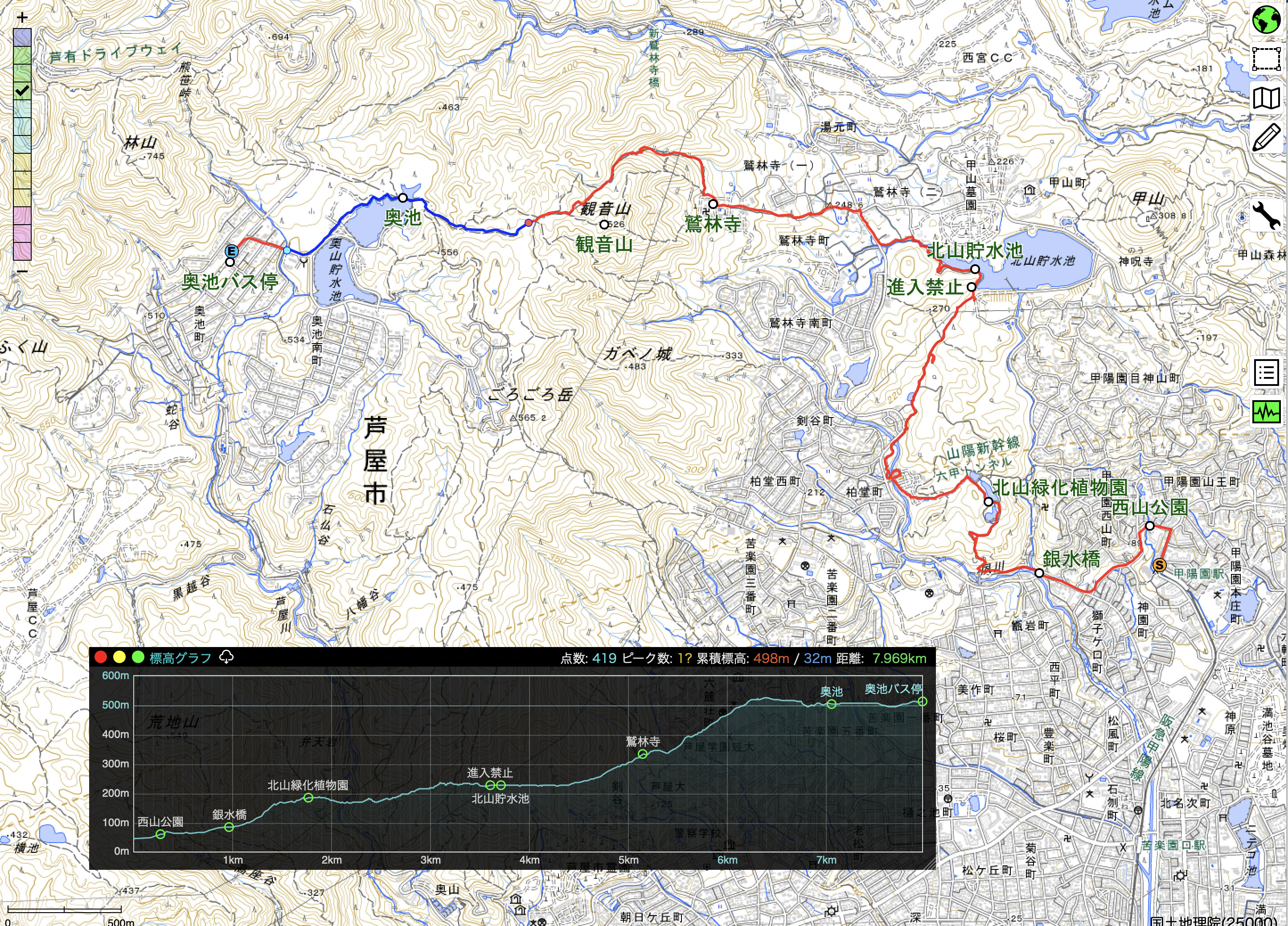Open the wrench settings tool
Image resolution: width=1288 pixels, height=926 pixels.
[1266, 216]
